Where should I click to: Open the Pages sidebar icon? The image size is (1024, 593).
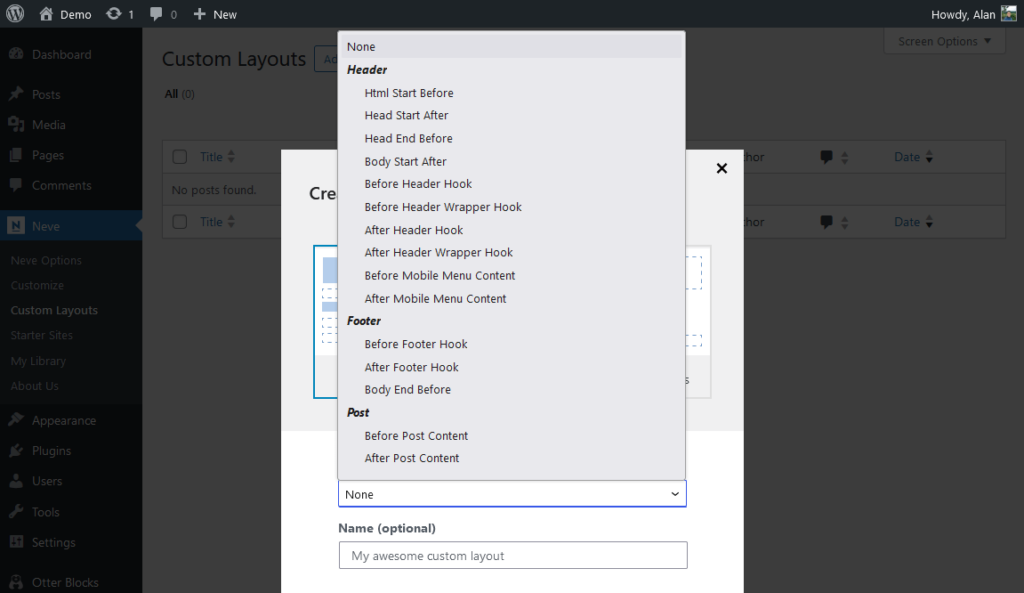(16, 155)
